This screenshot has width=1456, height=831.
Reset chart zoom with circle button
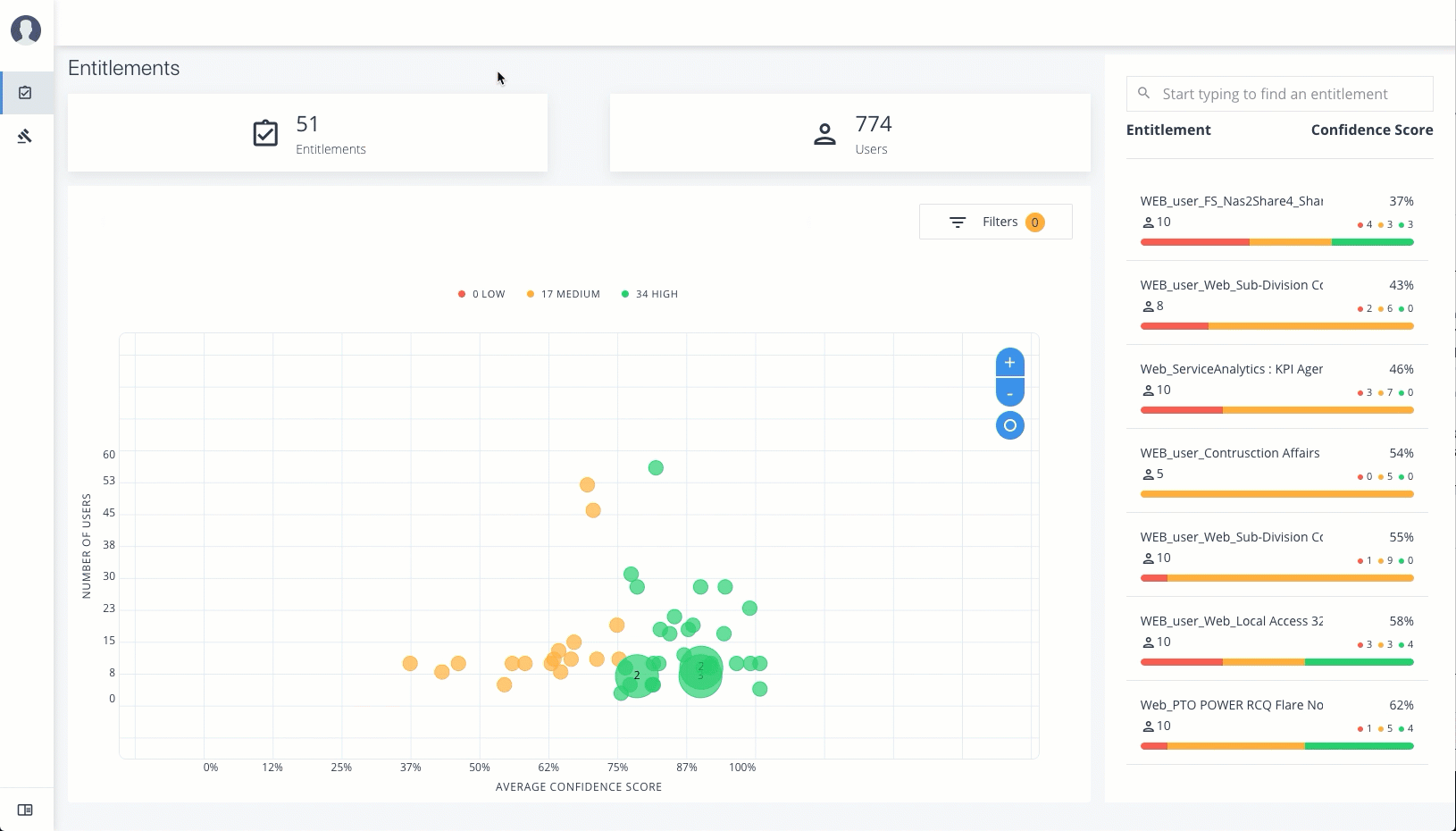pos(1009,425)
